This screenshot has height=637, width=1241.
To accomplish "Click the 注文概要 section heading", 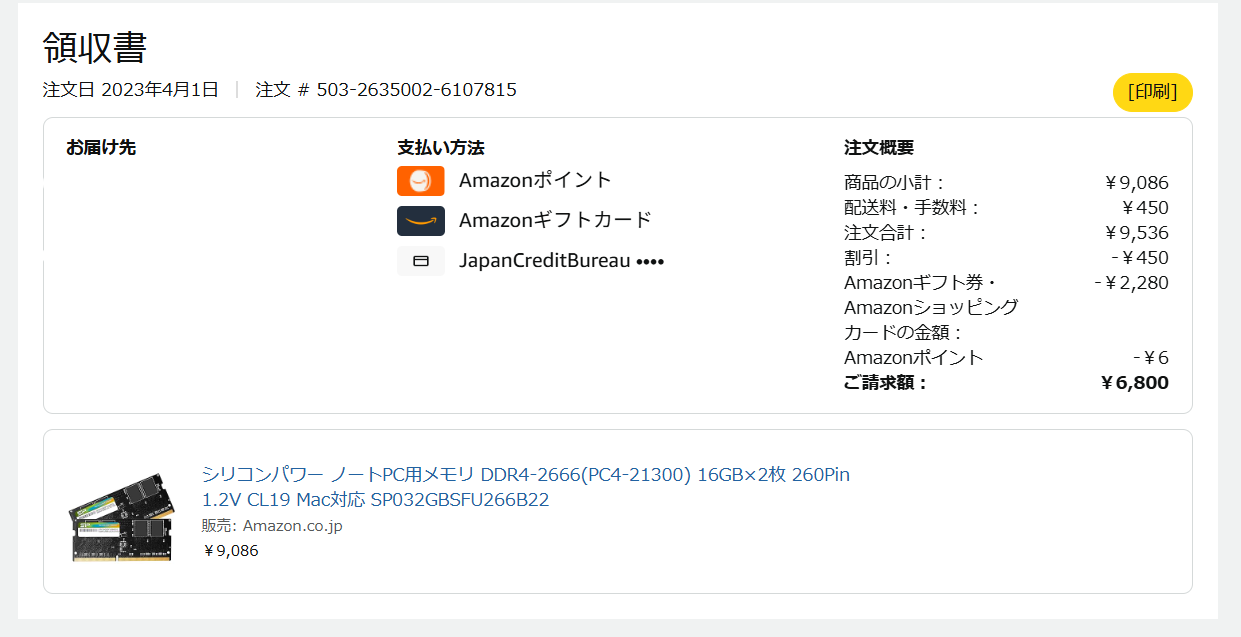I will (879, 148).
